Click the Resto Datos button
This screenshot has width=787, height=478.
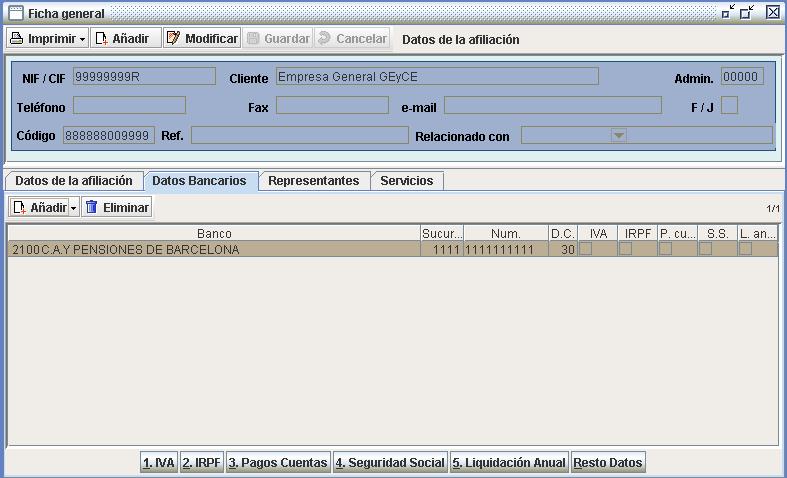[608, 462]
